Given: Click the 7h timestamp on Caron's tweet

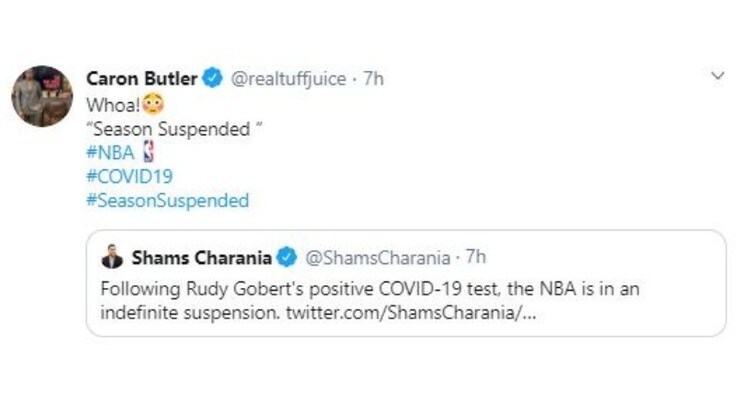Looking at the screenshot, I should (x=374, y=78).
